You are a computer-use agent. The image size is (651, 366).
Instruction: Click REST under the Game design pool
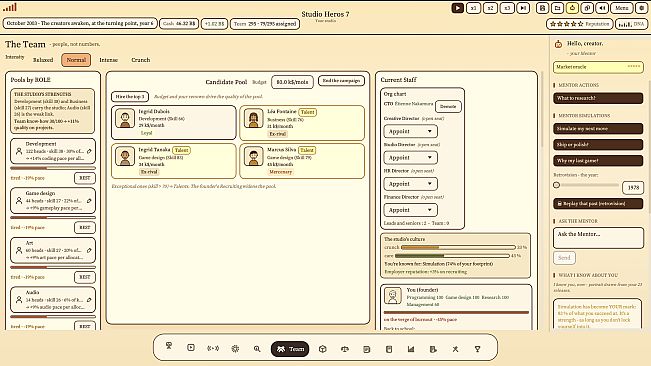coord(85,227)
